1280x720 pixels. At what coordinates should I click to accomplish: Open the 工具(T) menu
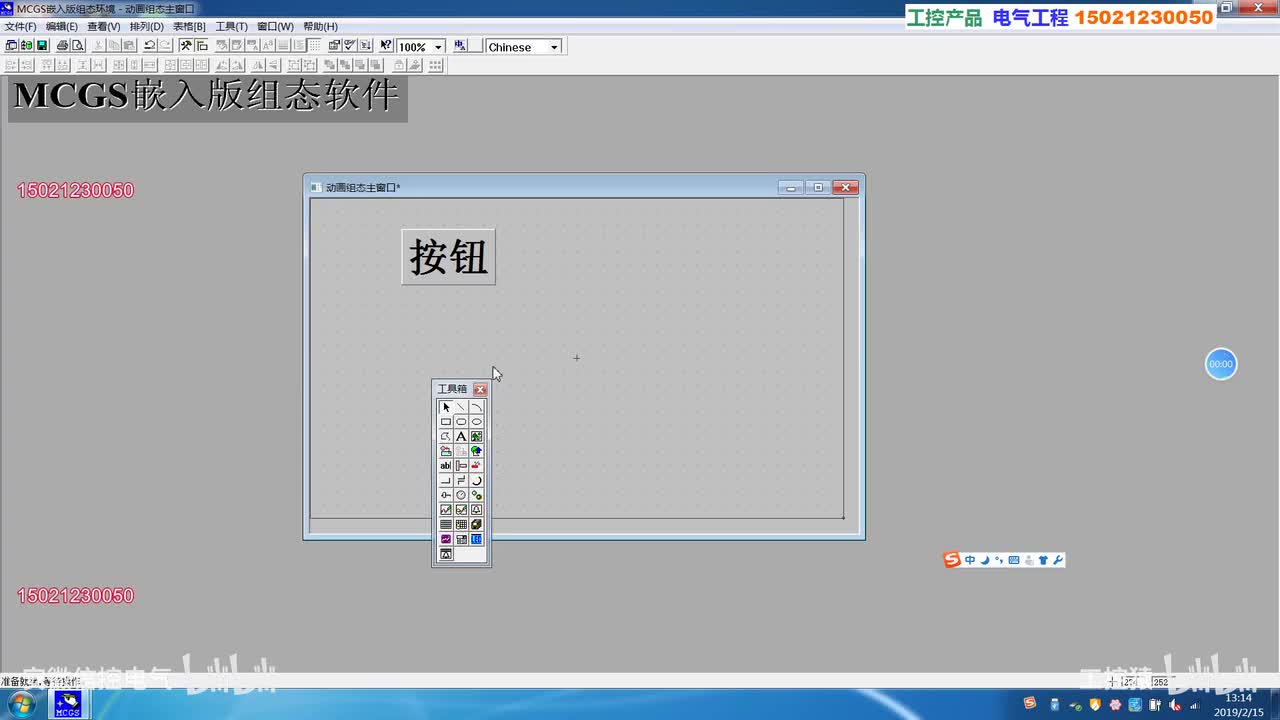click(232, 26)
